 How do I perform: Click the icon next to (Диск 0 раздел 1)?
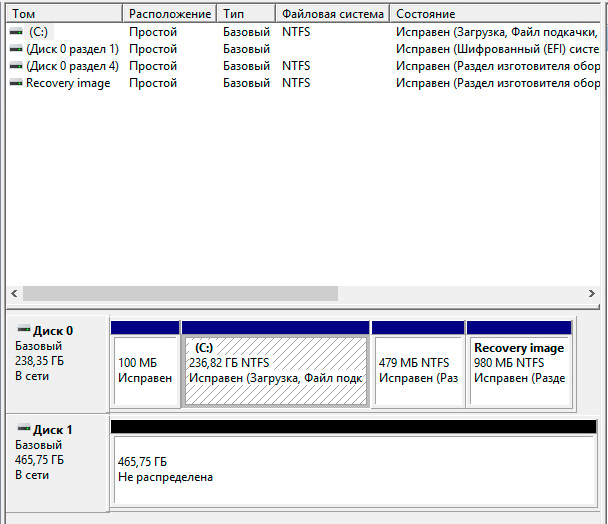click(16, 49)
